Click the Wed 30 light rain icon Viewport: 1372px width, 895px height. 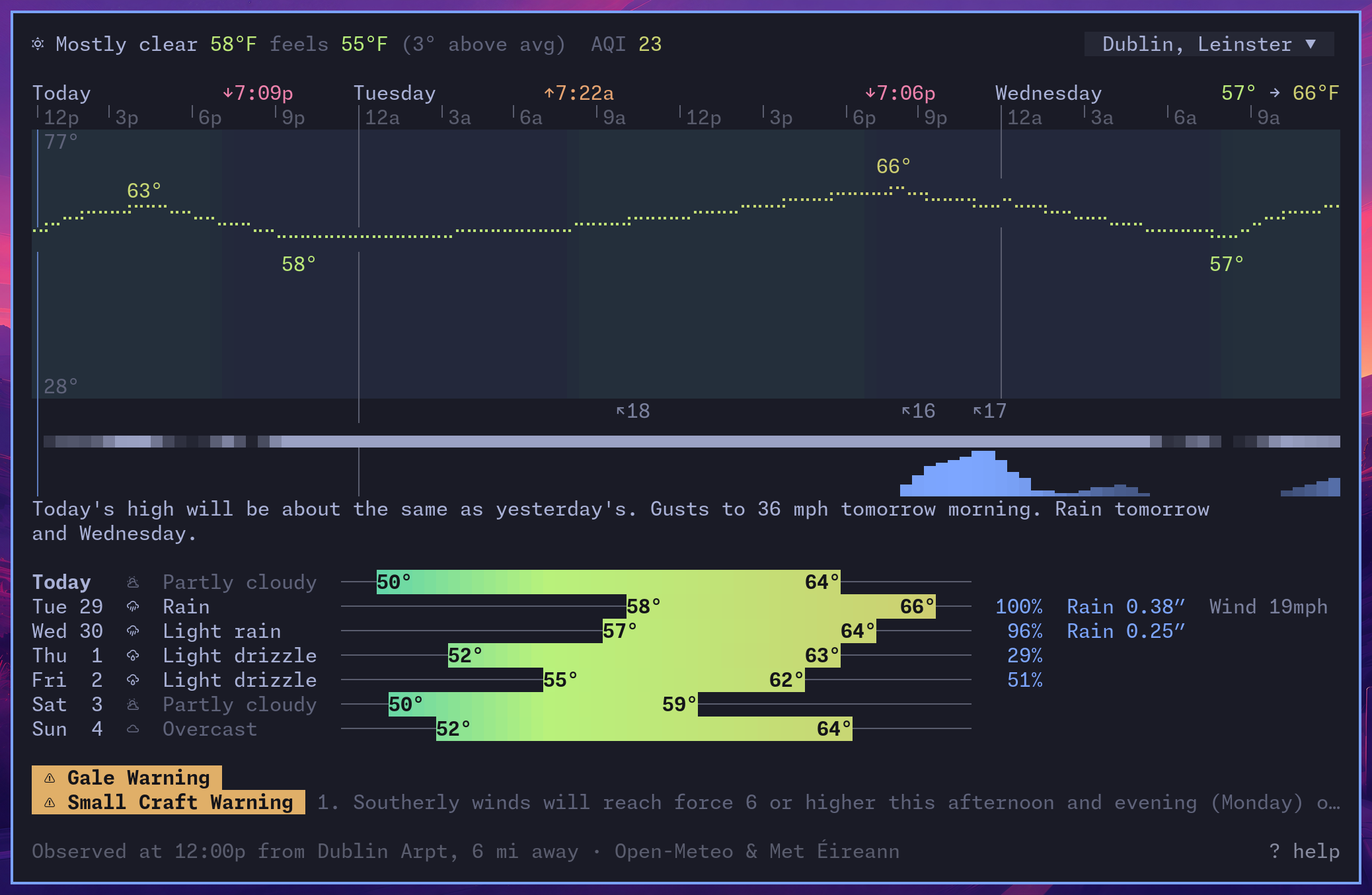pyautogui.click(x=133, y=631)
